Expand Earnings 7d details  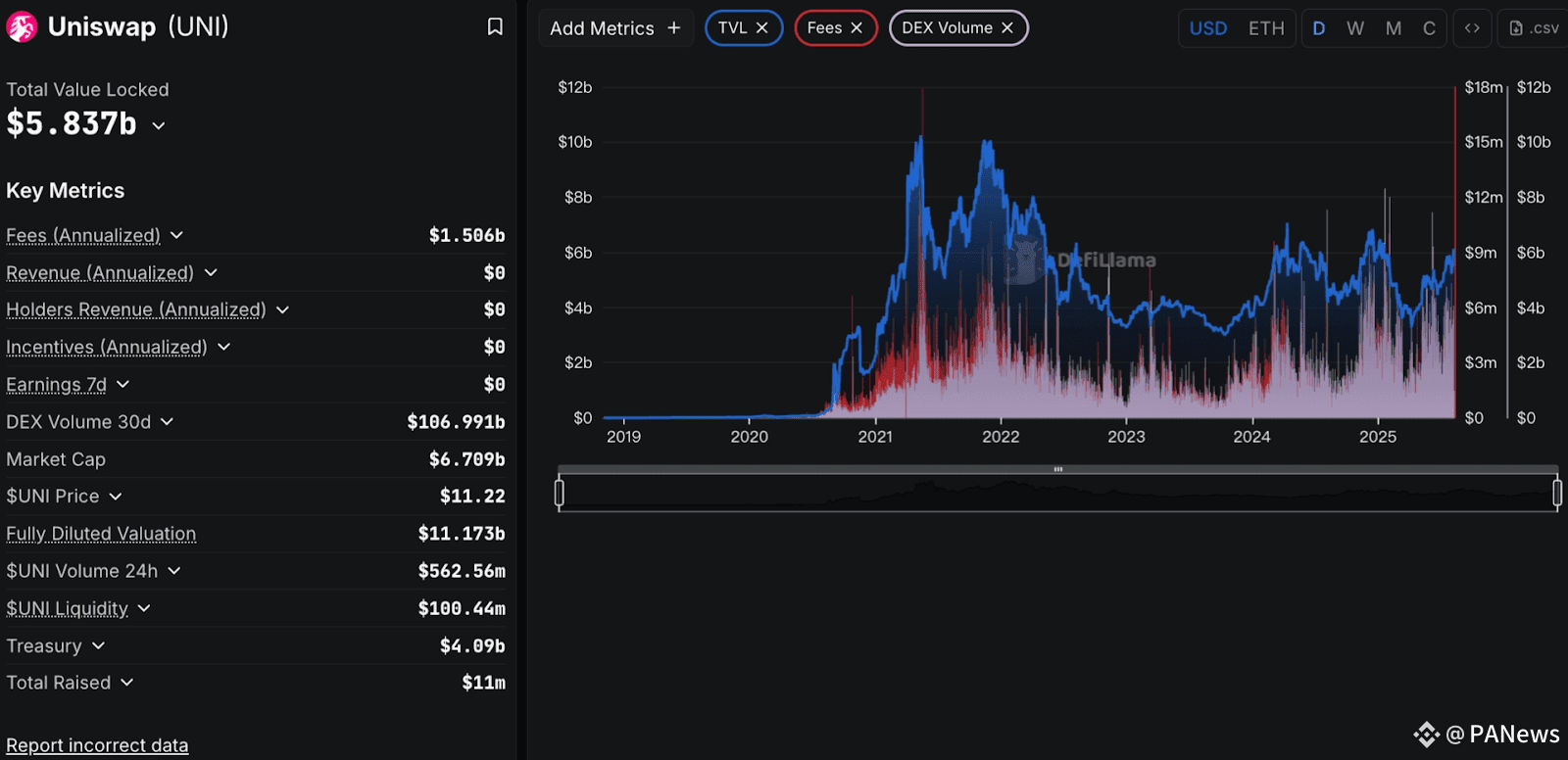coord(122,384)
